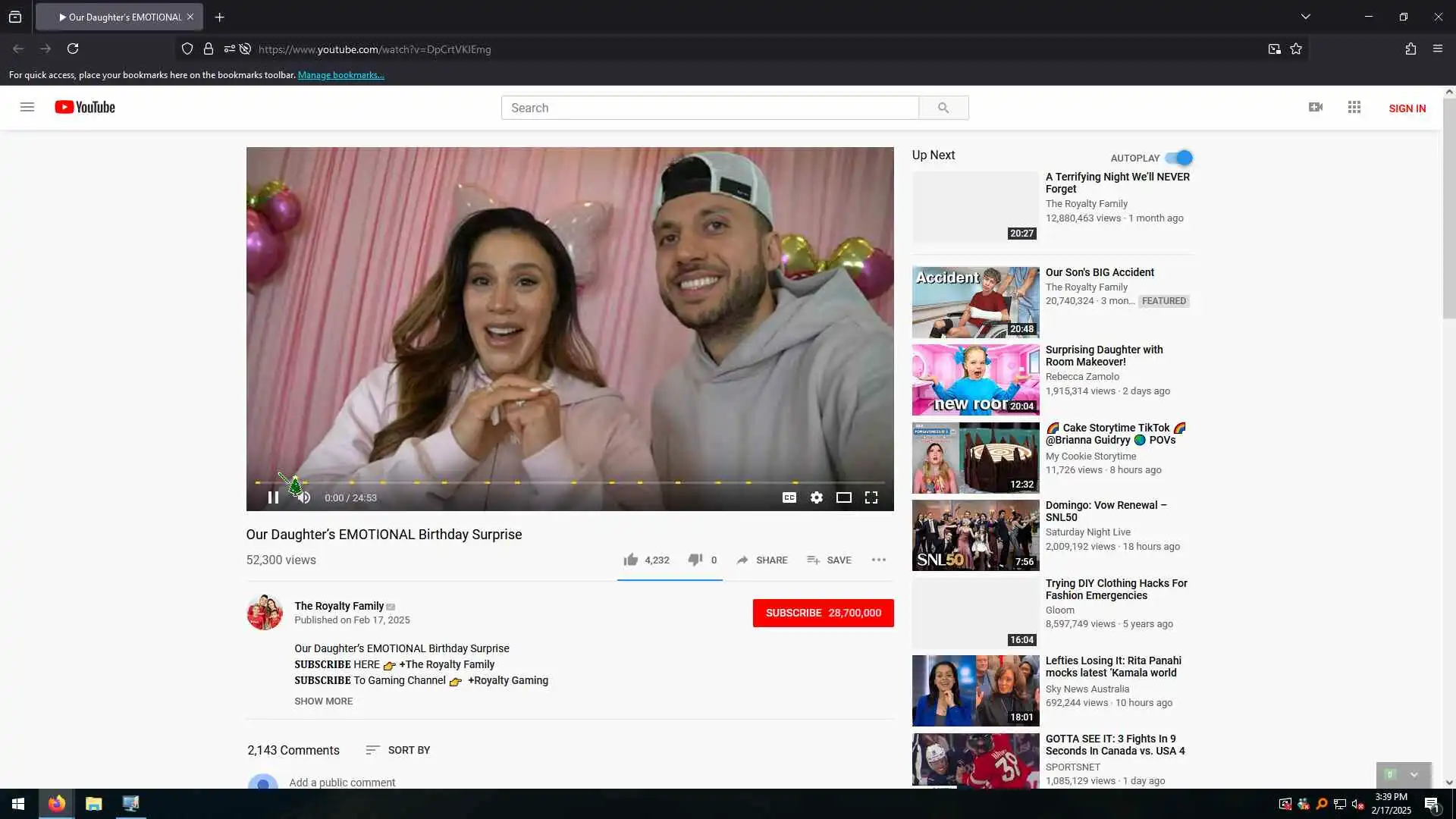Subscribe to The Royalty Family channel
Image resolution: width=1456 pixels, height=819 pixels.
click(x=823, y=613)
